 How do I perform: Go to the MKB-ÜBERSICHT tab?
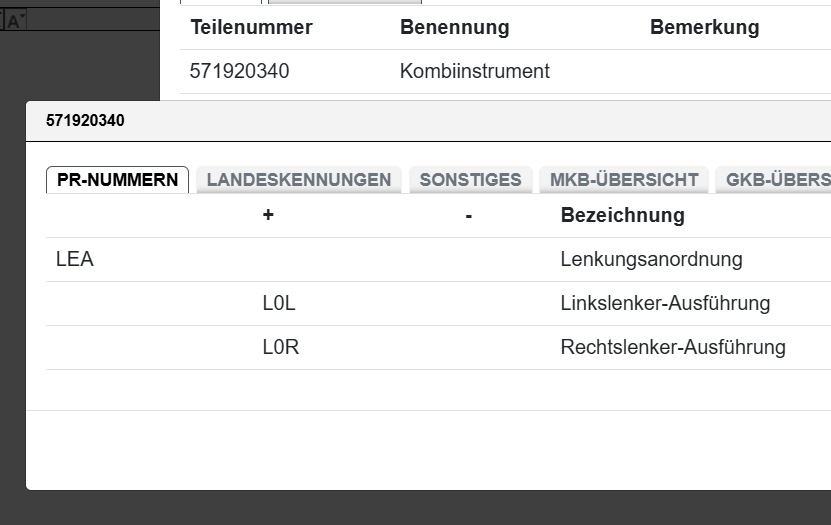tap(624, 180)
